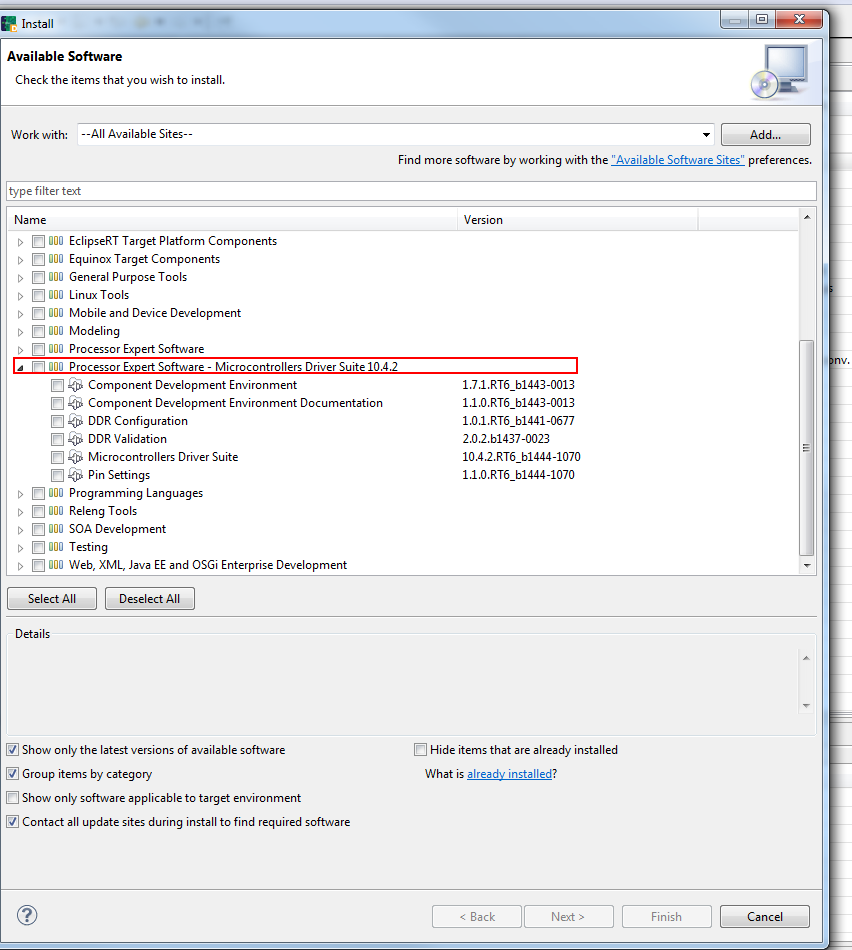The width and height of the screenshot is (852, 950).
Task: Click the Equinox Target Components category icon
Action: tap(56, 259)
